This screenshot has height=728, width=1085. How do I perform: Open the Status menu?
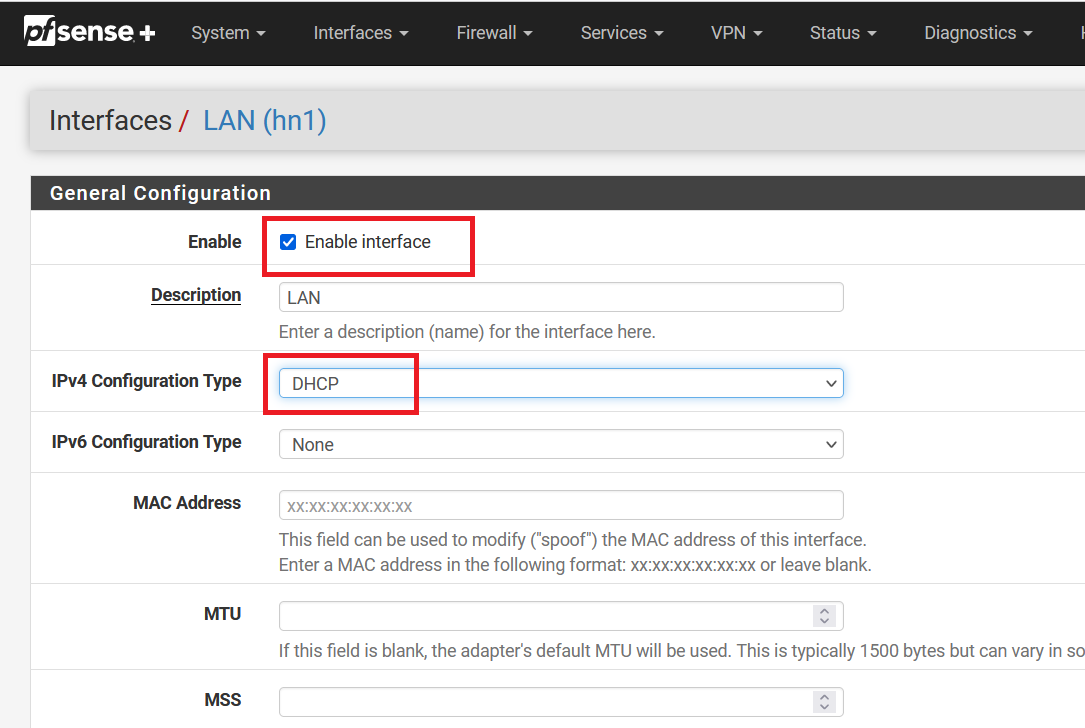[842, 33]
